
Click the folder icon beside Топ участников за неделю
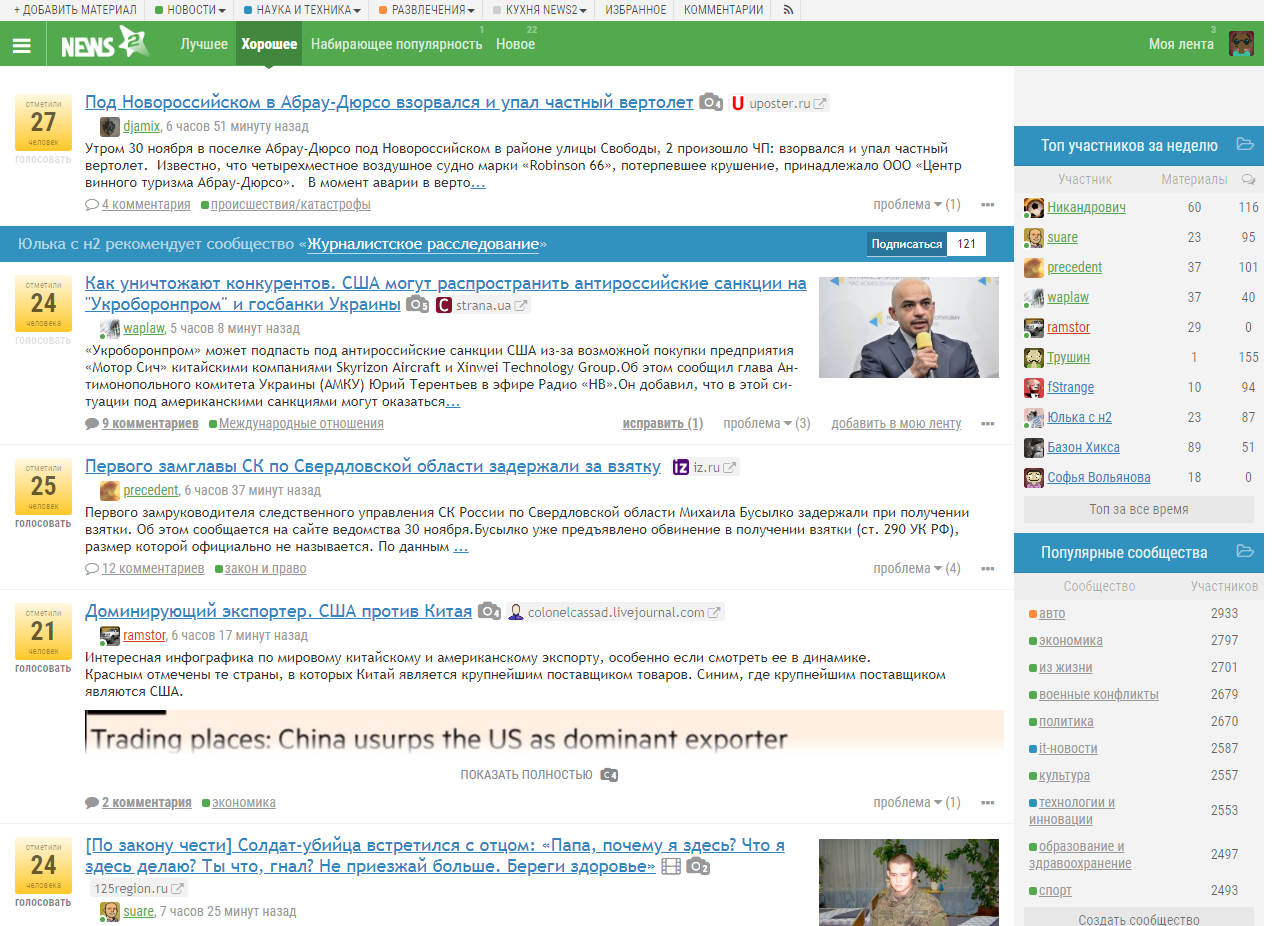click(1245, 145)
